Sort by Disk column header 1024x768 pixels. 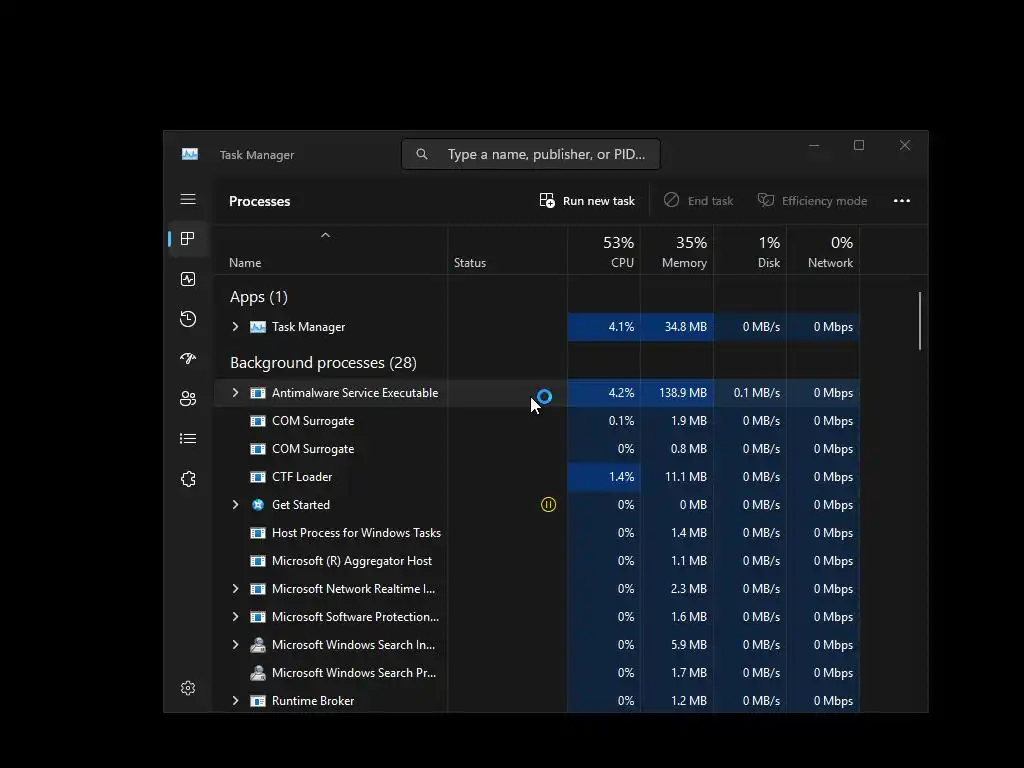pos(750,251)
